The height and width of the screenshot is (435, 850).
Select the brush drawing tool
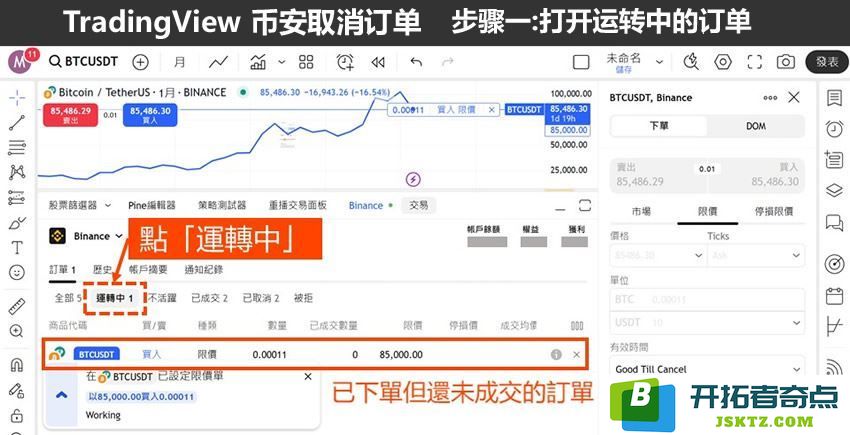pyautogui.click(x=17, y=223)
